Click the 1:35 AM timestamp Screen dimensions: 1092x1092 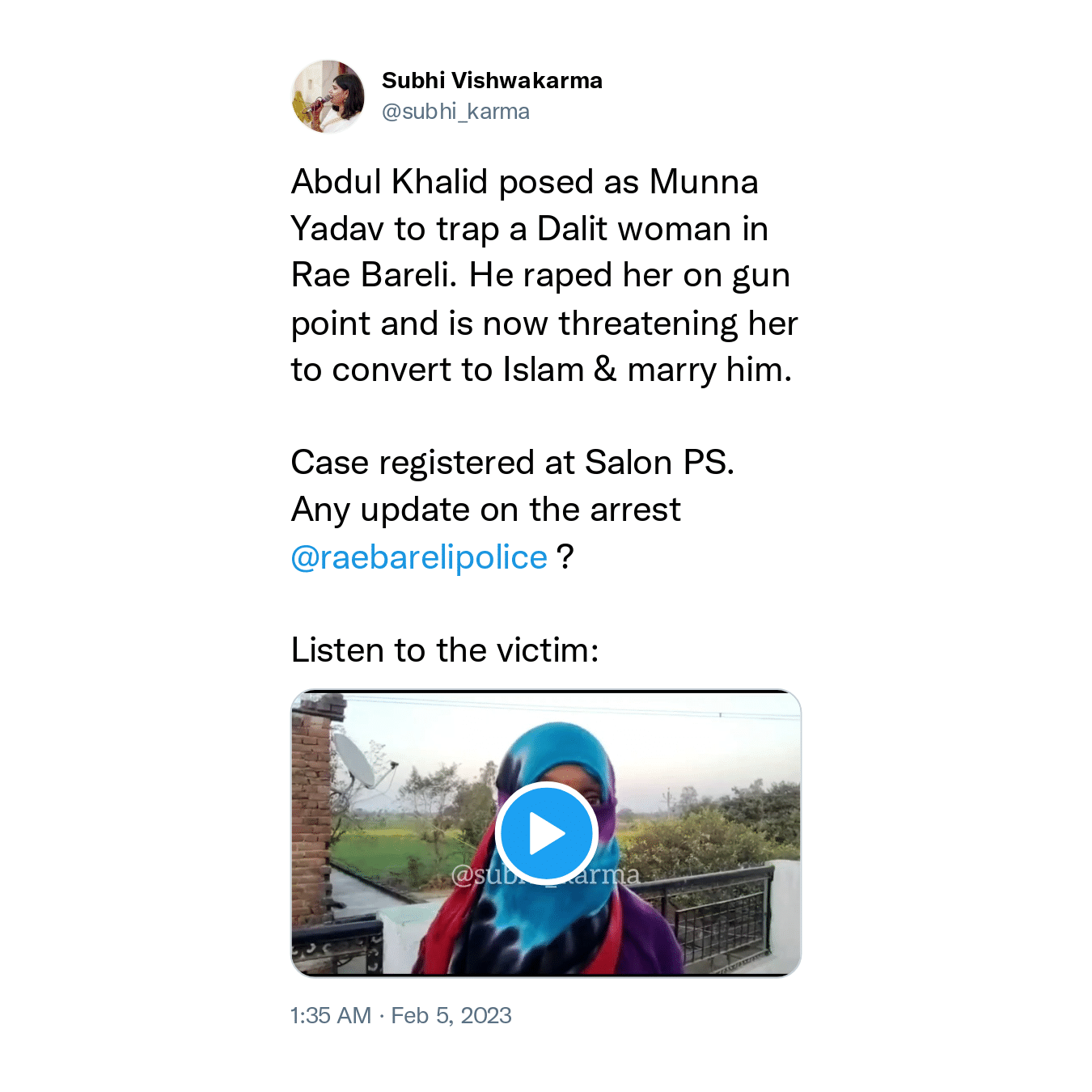(x=331, y=1015)
